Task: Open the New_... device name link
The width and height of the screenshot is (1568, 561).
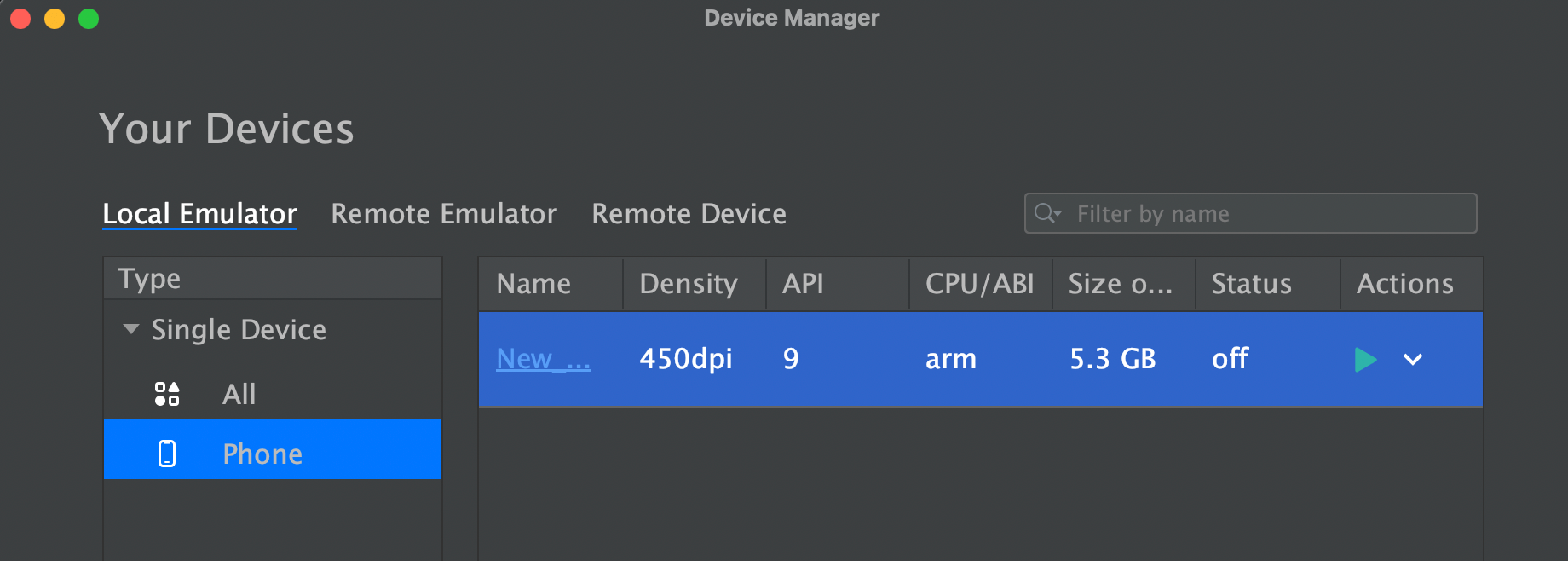Action: 543,359
